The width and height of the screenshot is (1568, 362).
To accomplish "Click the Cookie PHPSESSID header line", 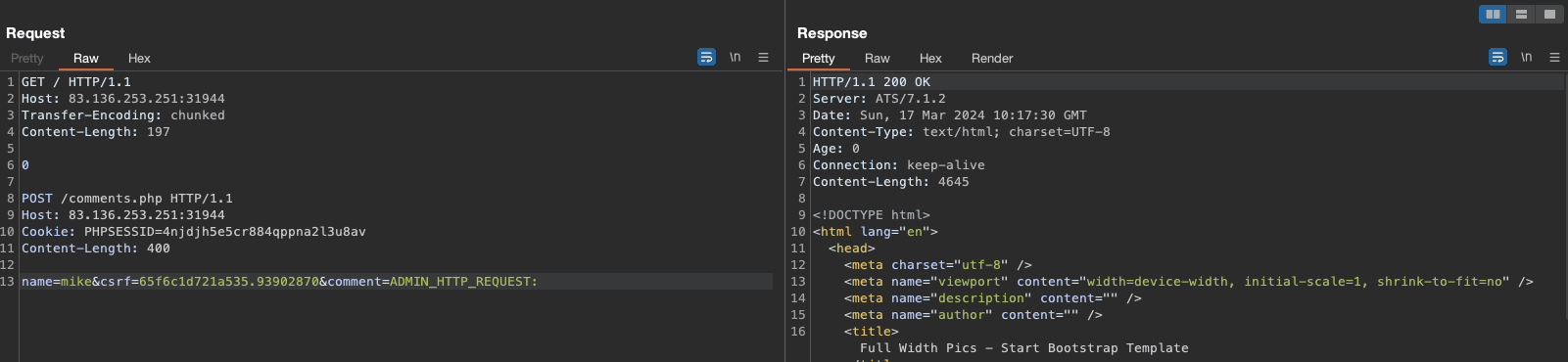I will tap(194, 232).
